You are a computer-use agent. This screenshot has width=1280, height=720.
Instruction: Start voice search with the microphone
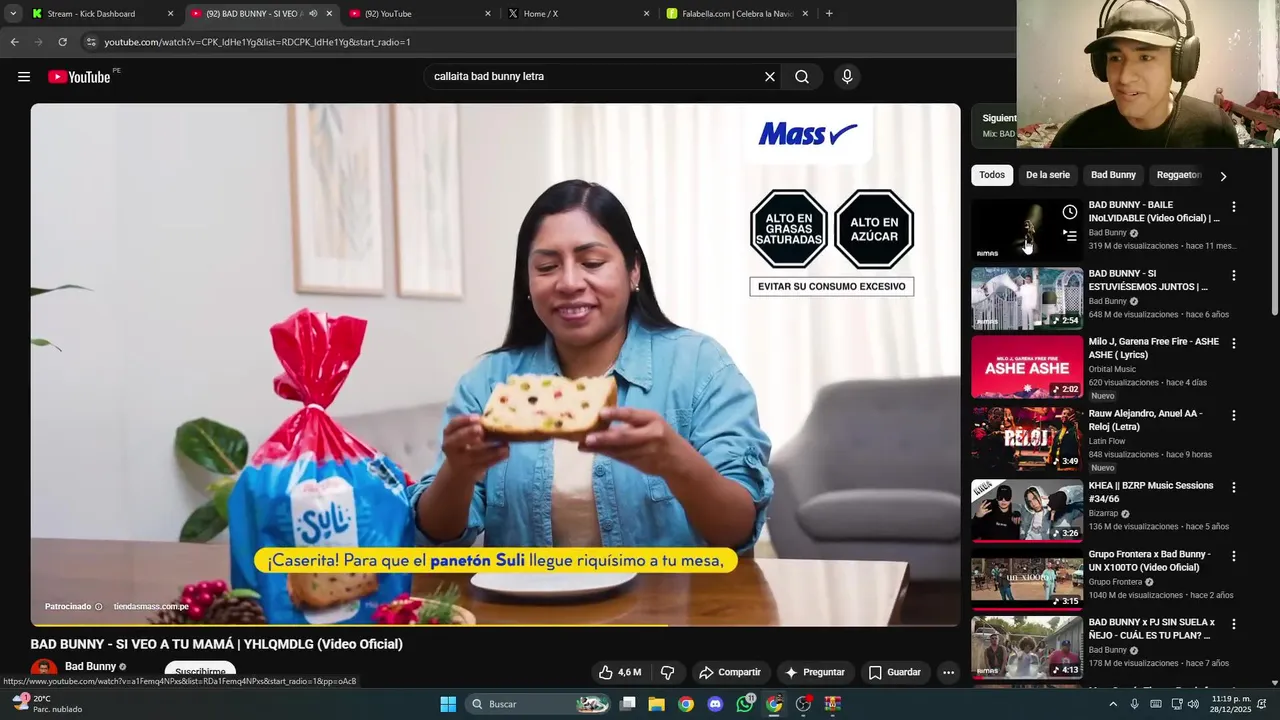(847, 77)
